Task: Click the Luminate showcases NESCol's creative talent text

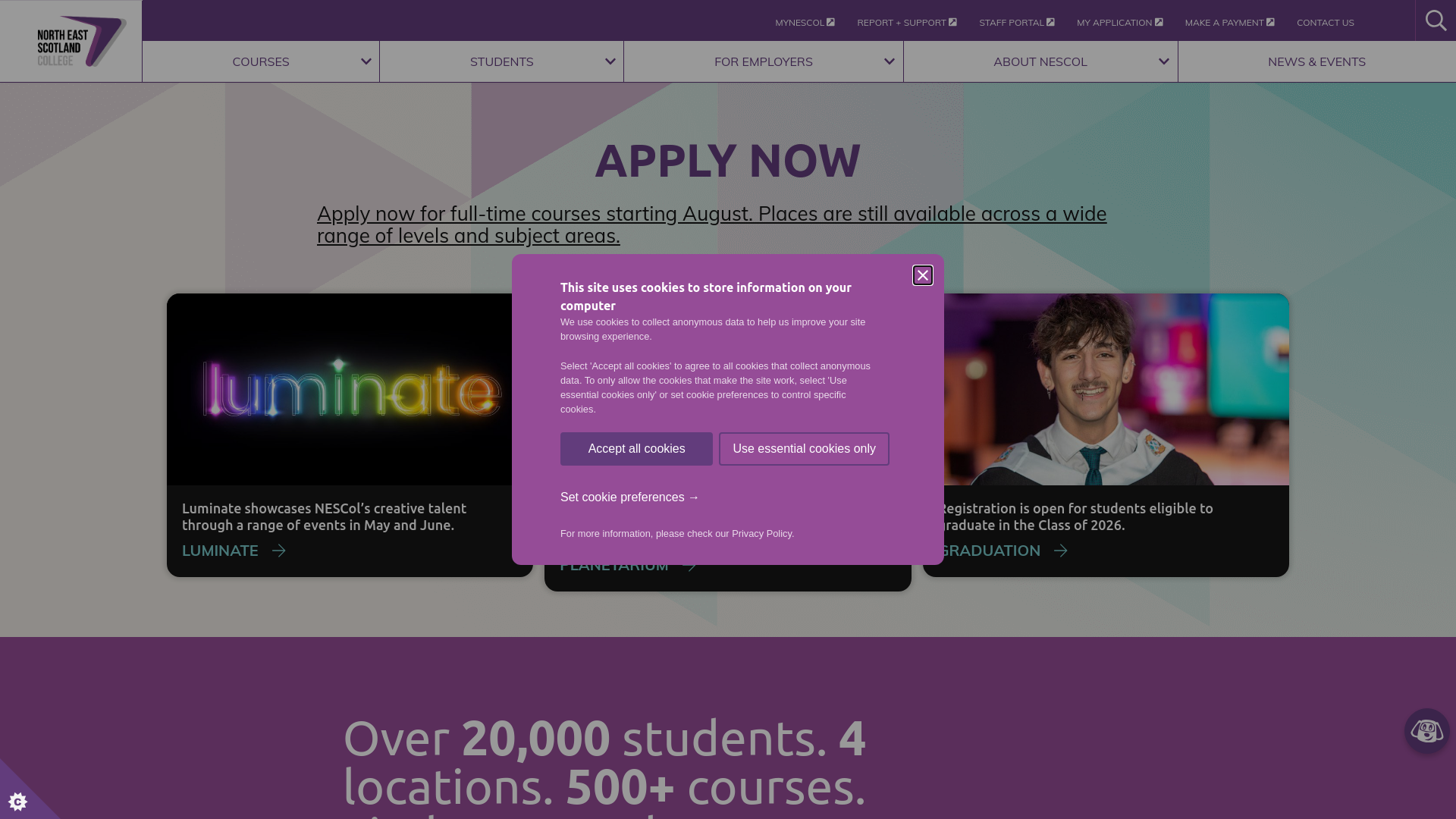Action: [x=324, y=517]
